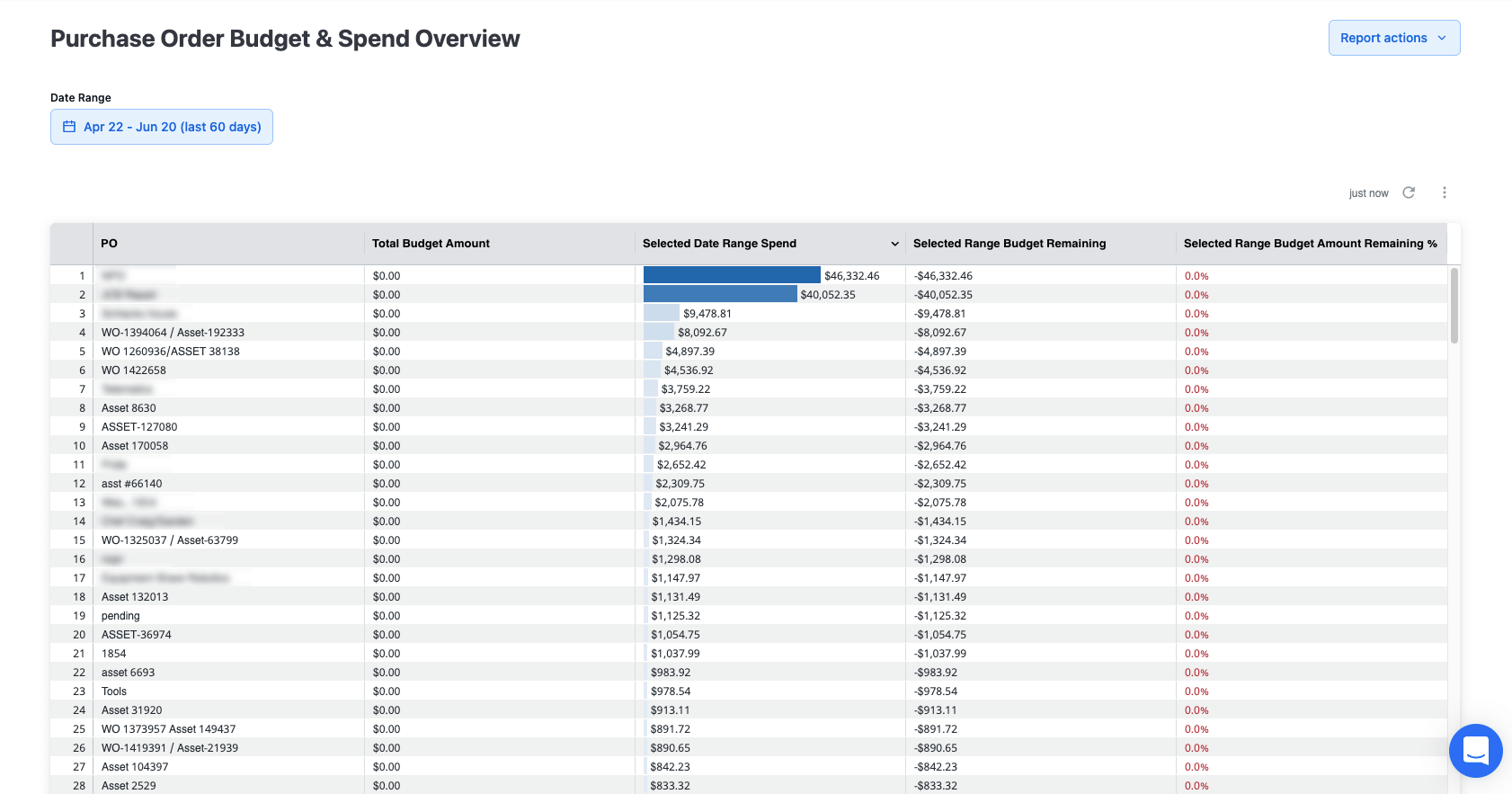Click the calendar icon in date range
The image size is (1512, 794).
[x=69, y=127]
